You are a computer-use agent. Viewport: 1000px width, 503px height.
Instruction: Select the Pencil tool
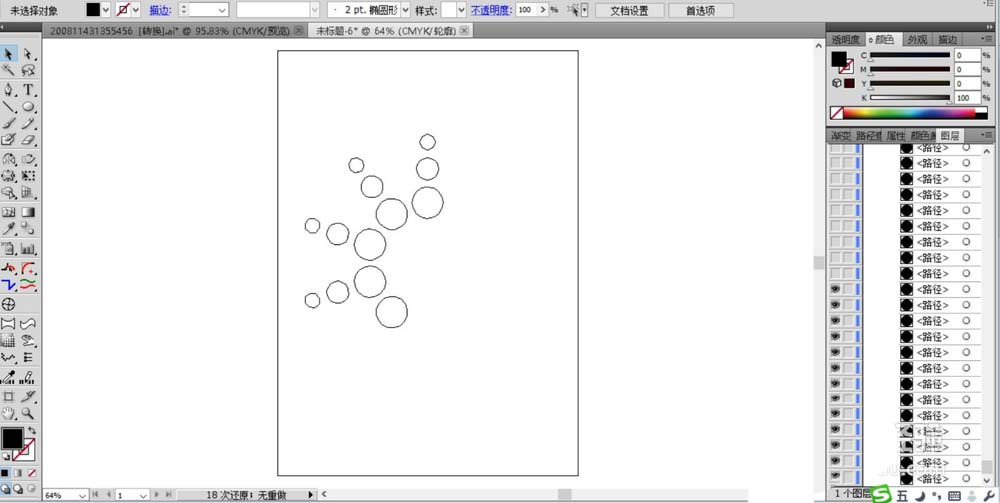tap(28, 123)
